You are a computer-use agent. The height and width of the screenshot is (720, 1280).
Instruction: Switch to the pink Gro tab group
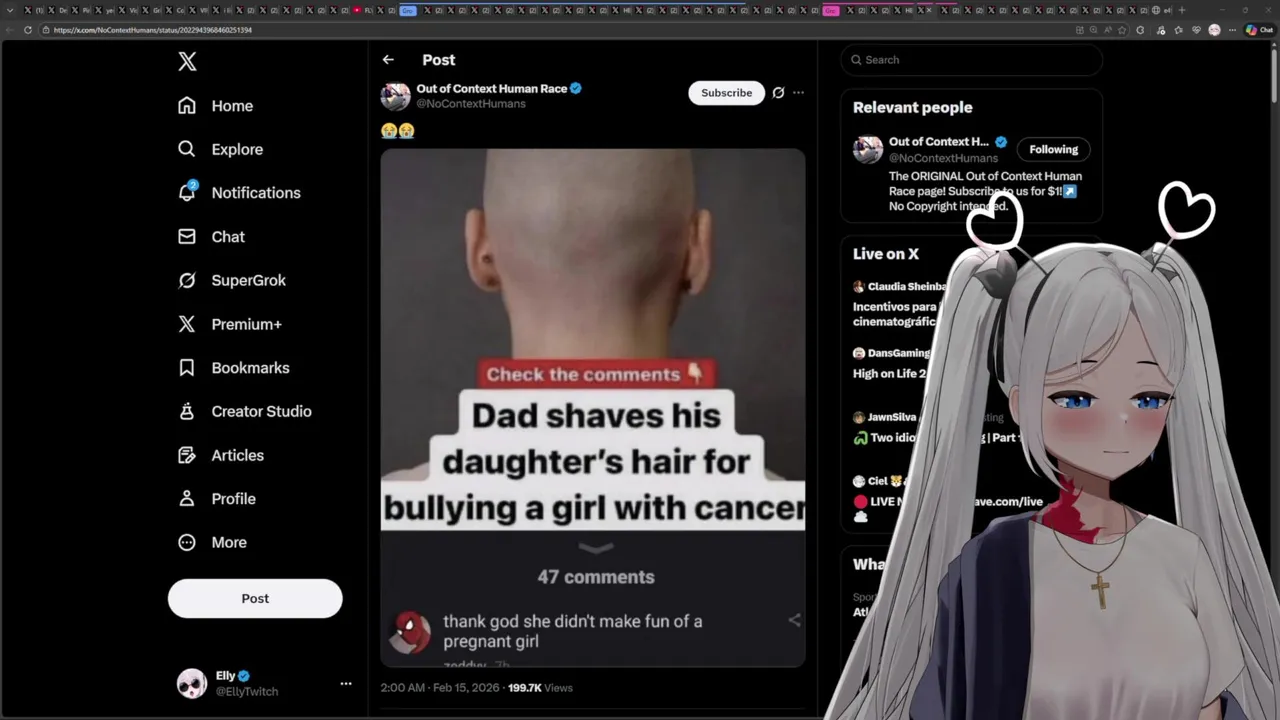831,10
